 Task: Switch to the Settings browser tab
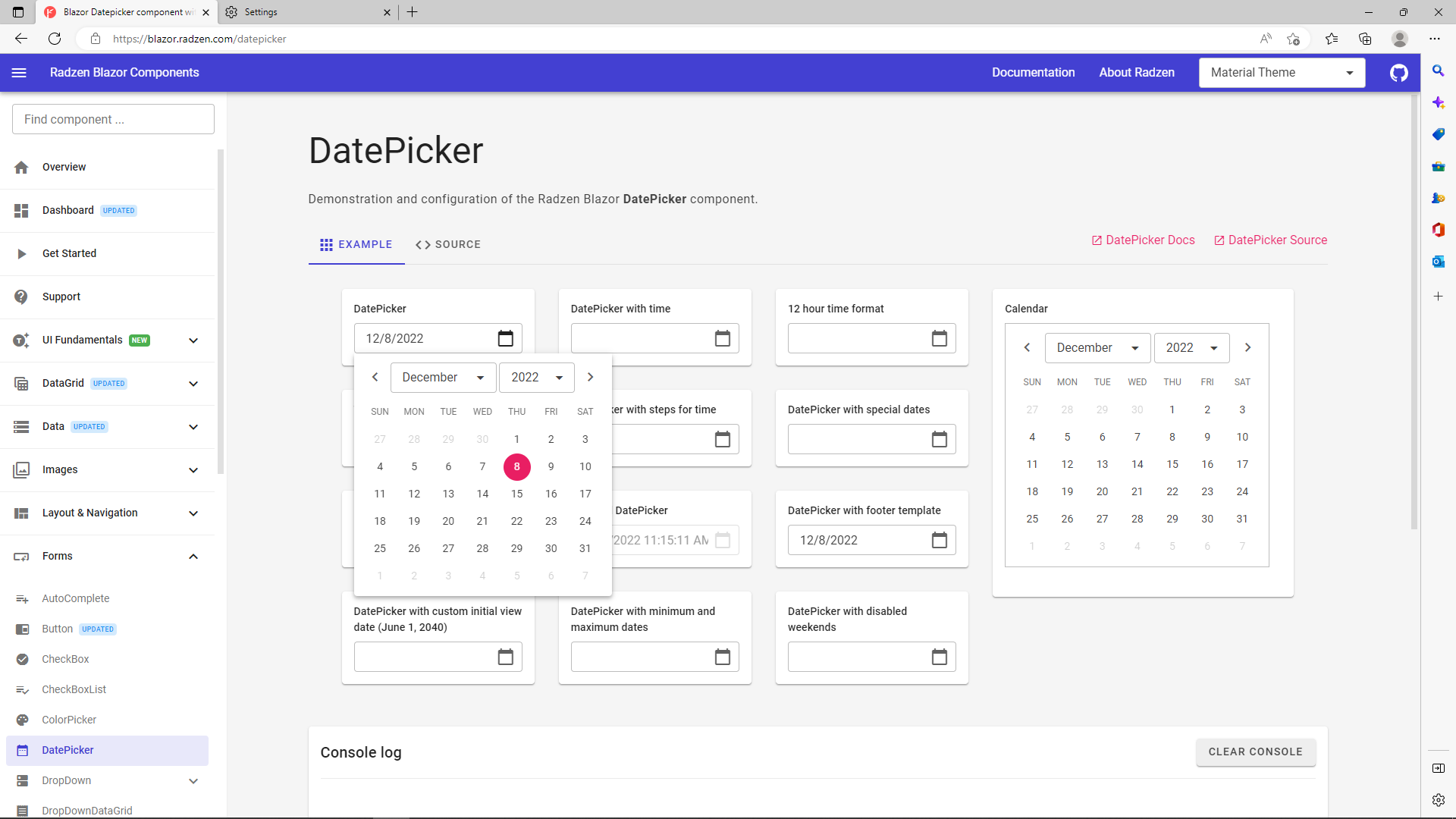tap(308, 12)
